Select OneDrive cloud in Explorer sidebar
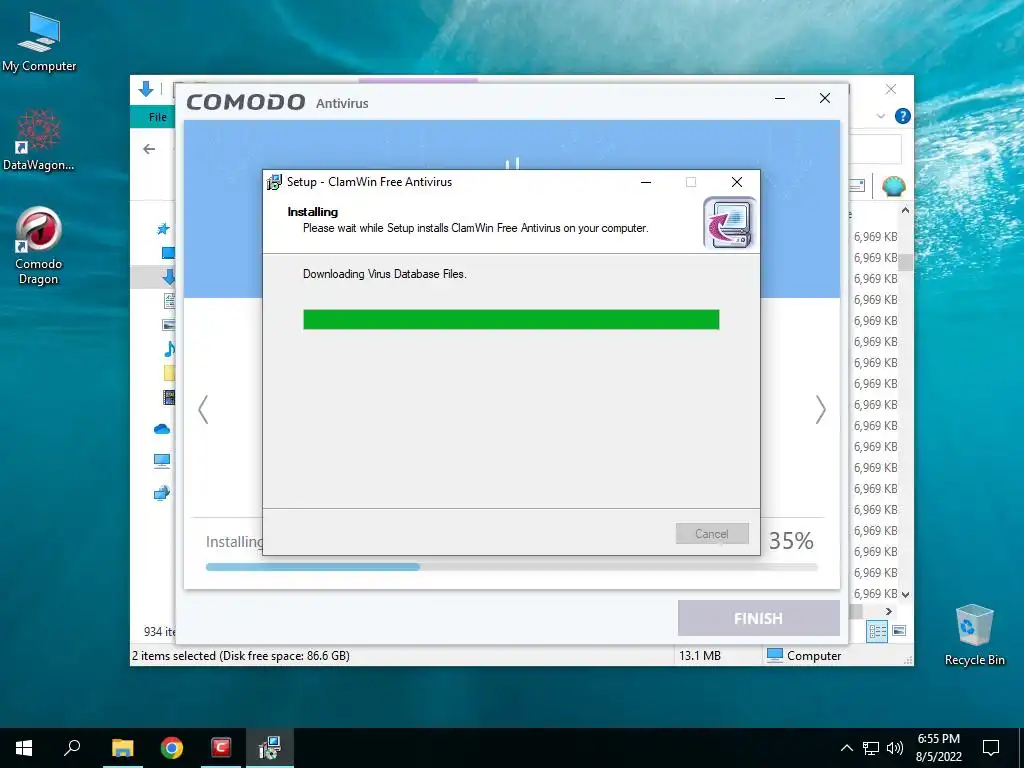The width and height of the screenshot is (1024, 768). point(162,429)
